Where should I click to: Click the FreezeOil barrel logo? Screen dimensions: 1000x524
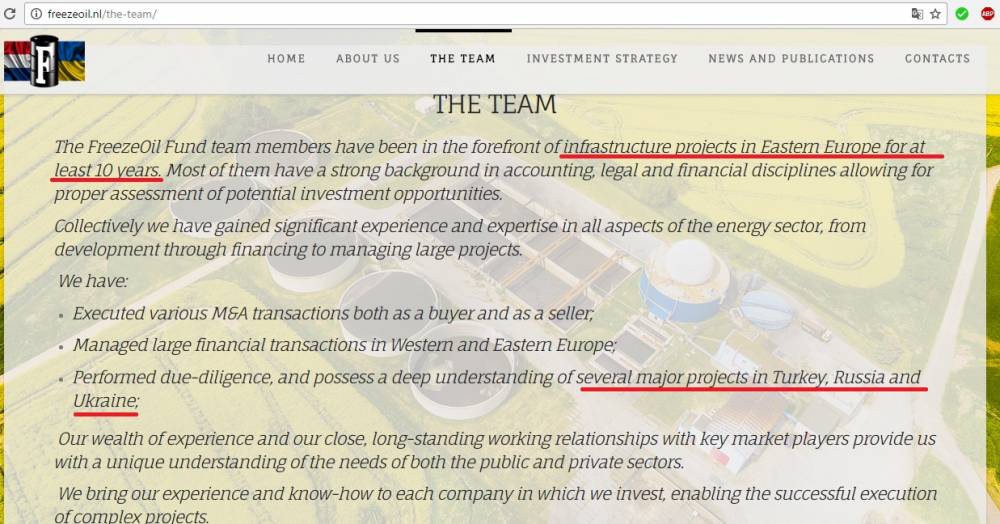44,61
